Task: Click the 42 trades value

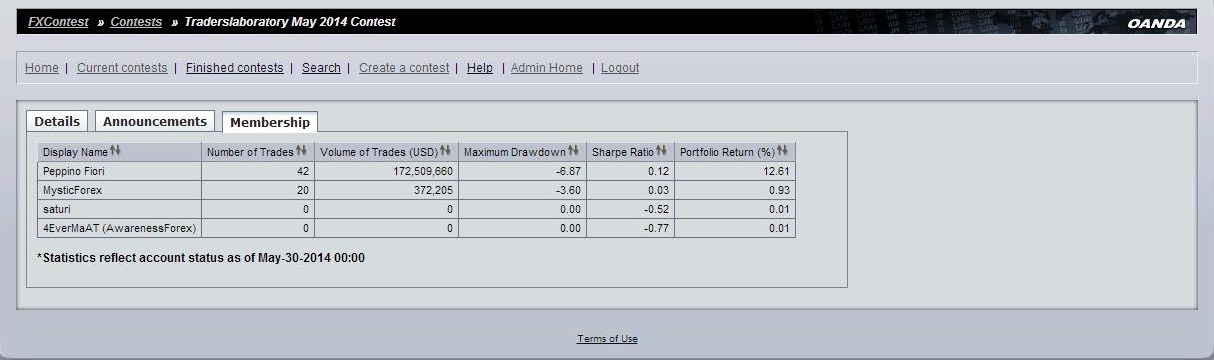Action: (303, 171)
